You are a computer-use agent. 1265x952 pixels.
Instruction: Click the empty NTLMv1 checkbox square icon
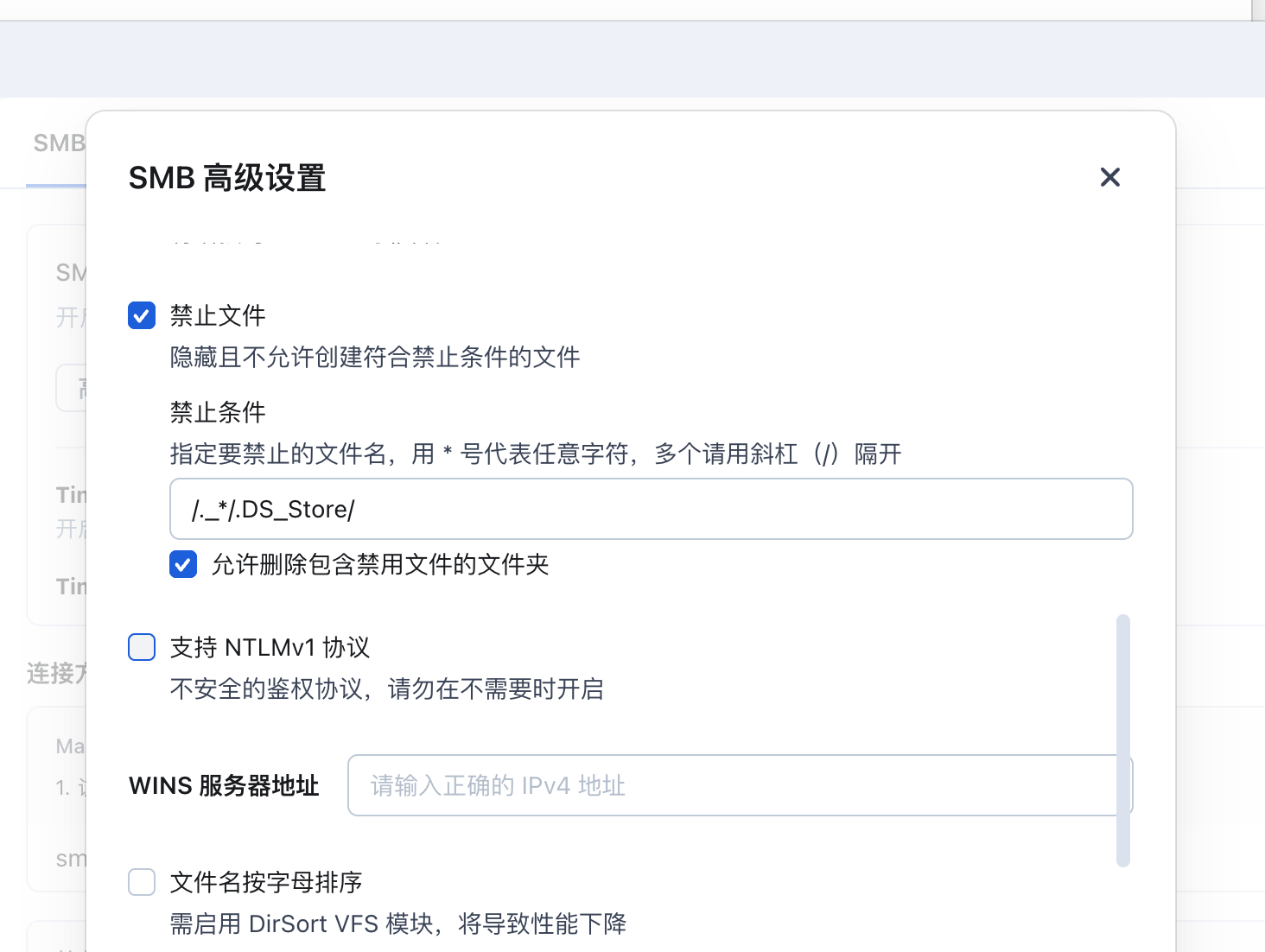(141, 646)
